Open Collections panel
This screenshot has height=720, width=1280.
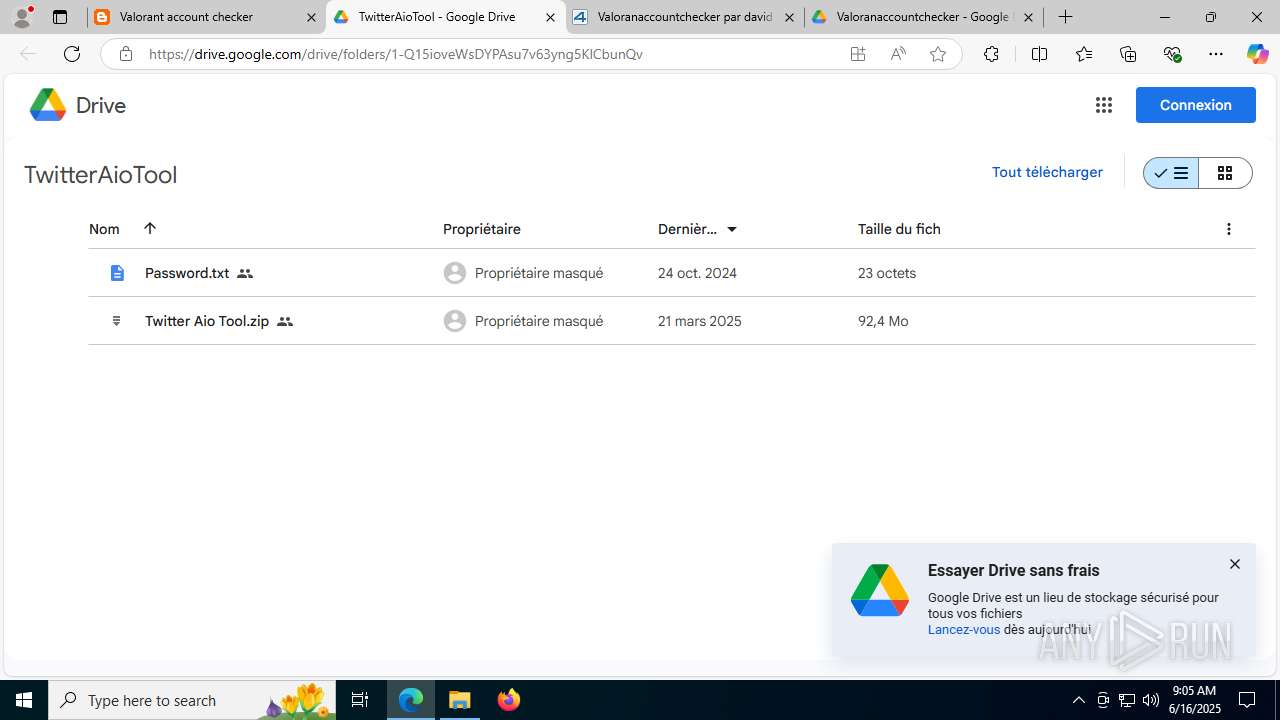pos(1128,54)
